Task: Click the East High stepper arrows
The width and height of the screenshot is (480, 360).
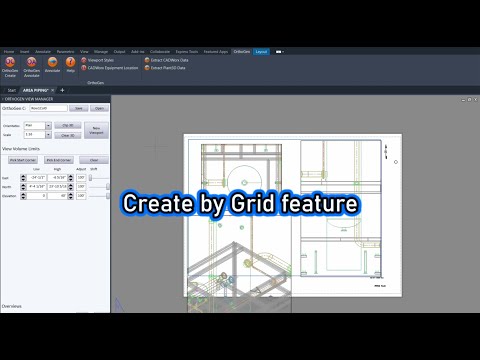Action: point(70,178)
